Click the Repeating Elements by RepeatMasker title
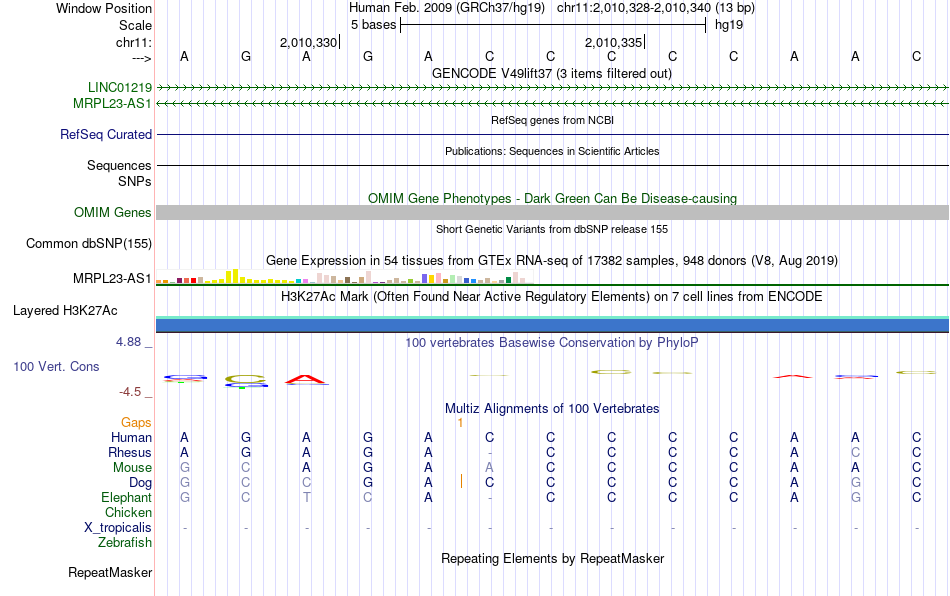 (553, 558)
